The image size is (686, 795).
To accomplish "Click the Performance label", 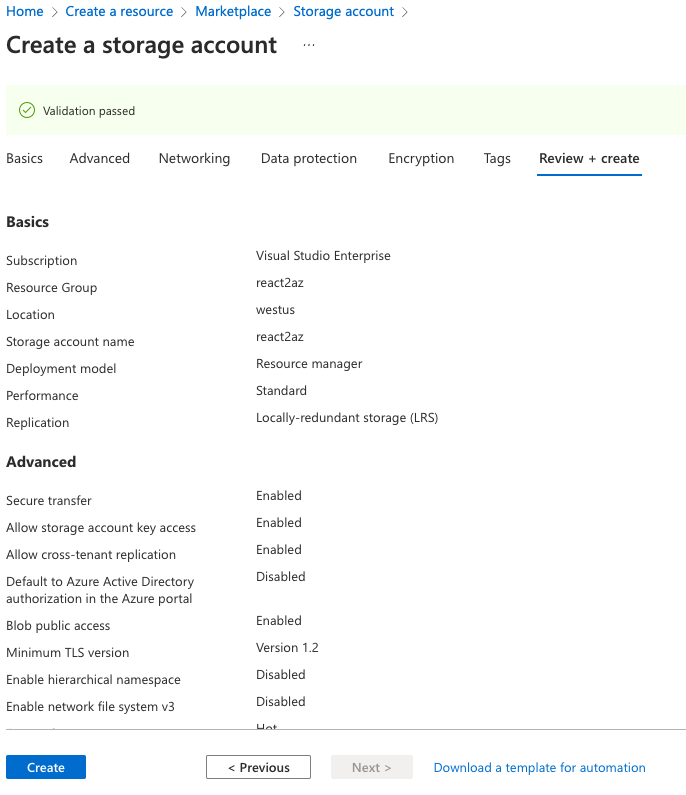I will point(42,395).
